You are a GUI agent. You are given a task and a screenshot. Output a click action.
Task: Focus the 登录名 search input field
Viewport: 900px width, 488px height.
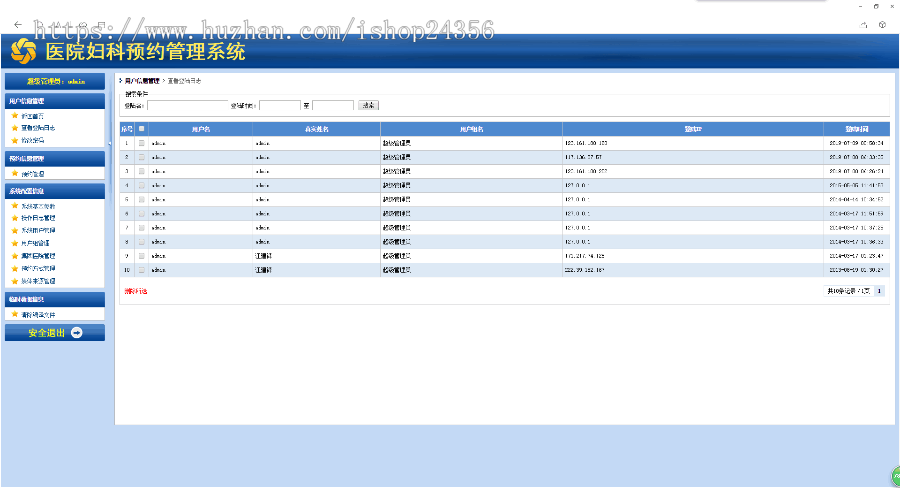pyautogui.click(x=188, y=106)
